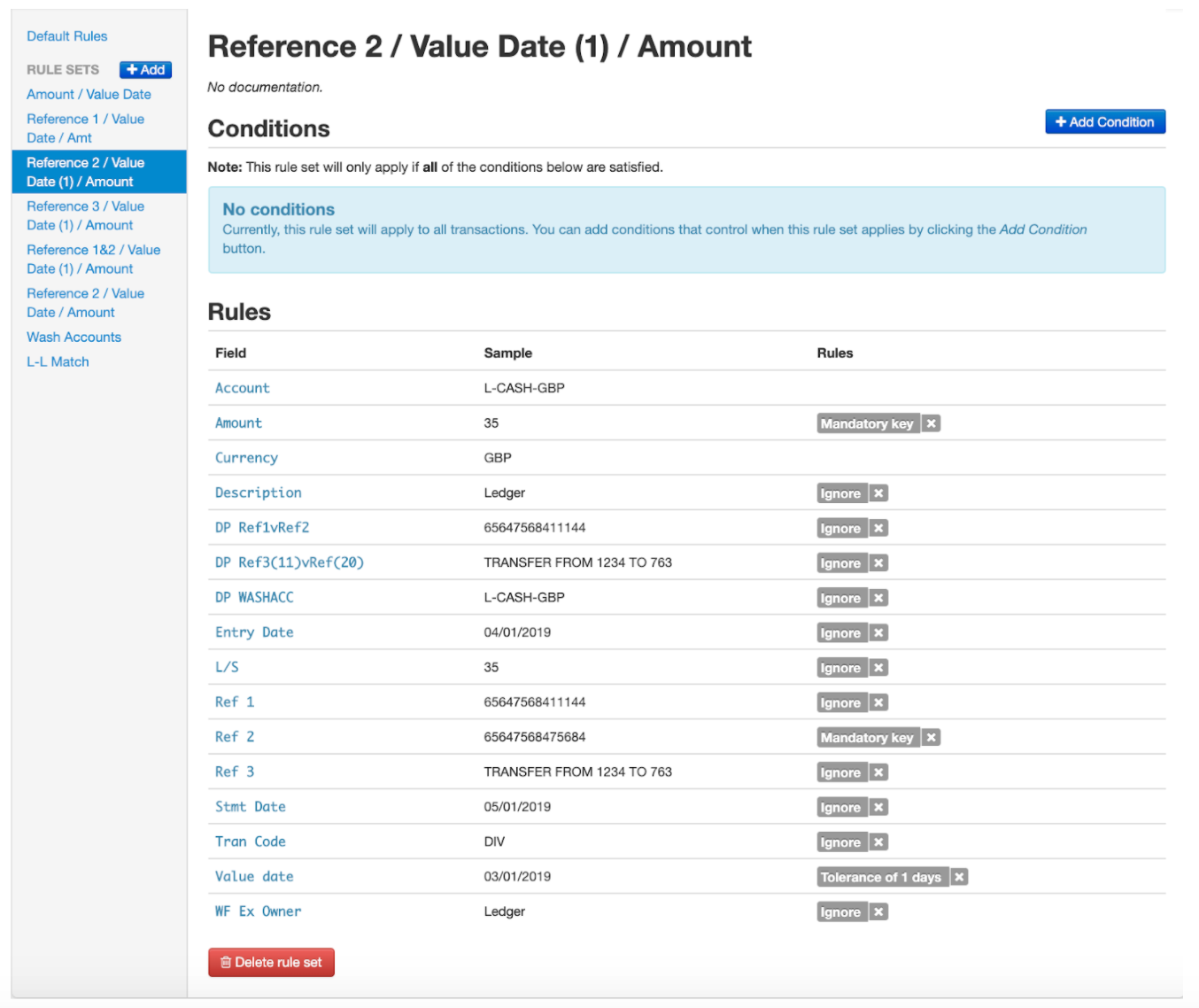Open the Currency field link

[x=246, y=458]
